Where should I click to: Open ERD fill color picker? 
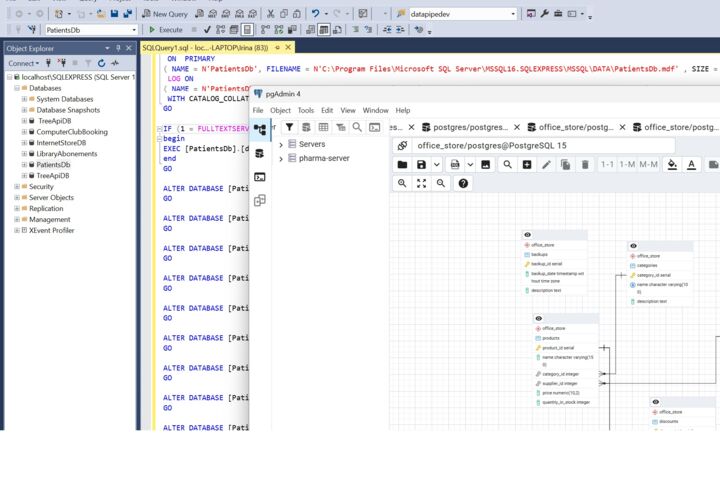tap(672, 164)
